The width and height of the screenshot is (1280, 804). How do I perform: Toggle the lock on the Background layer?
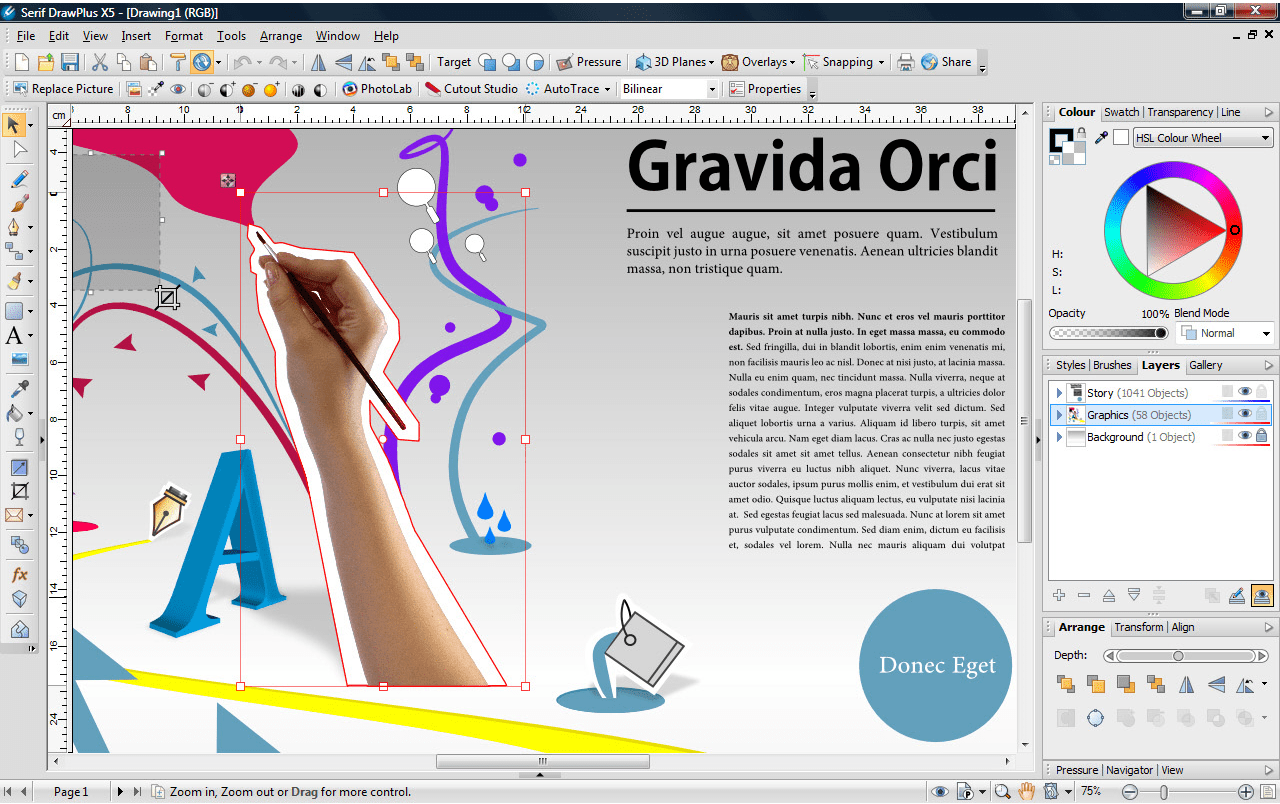coord(1262,436)
